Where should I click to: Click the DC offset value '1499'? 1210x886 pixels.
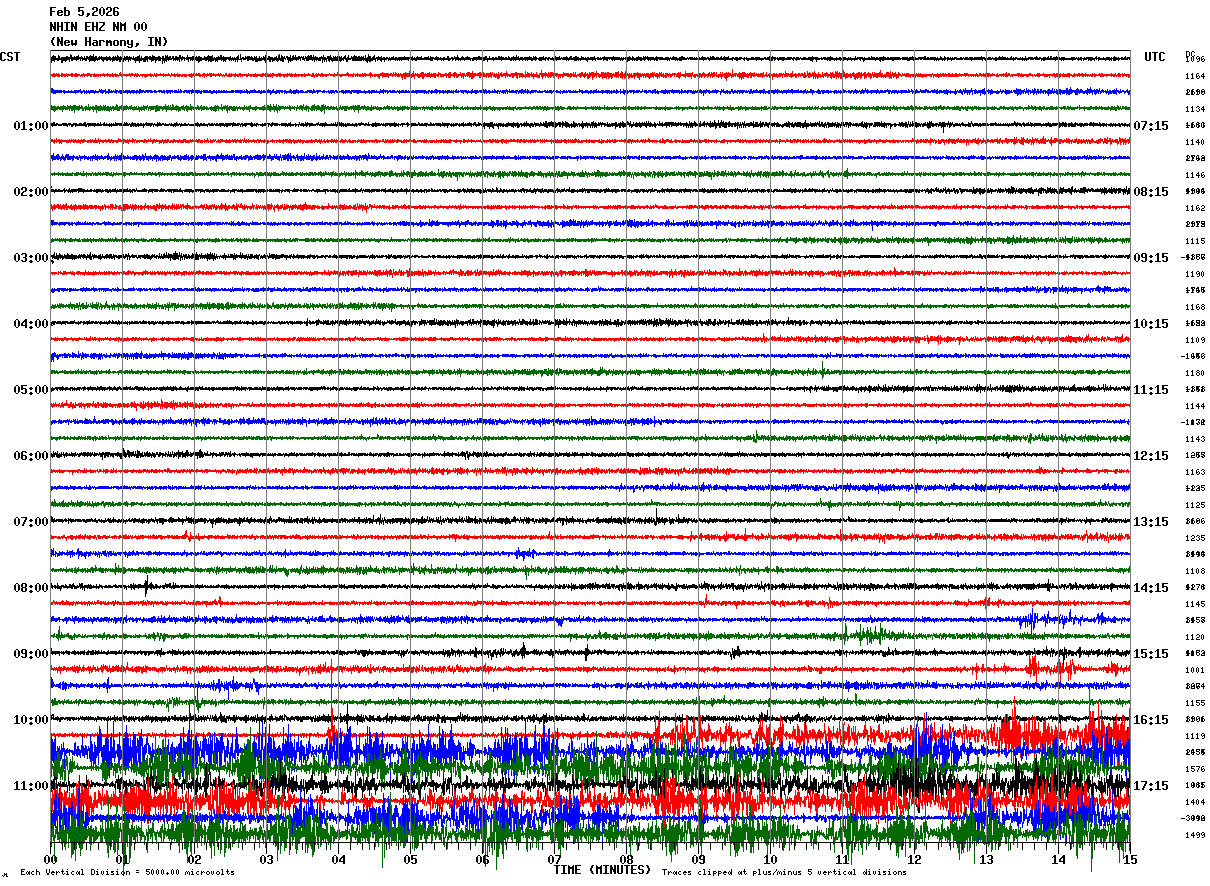click(x=1195, y=835)
